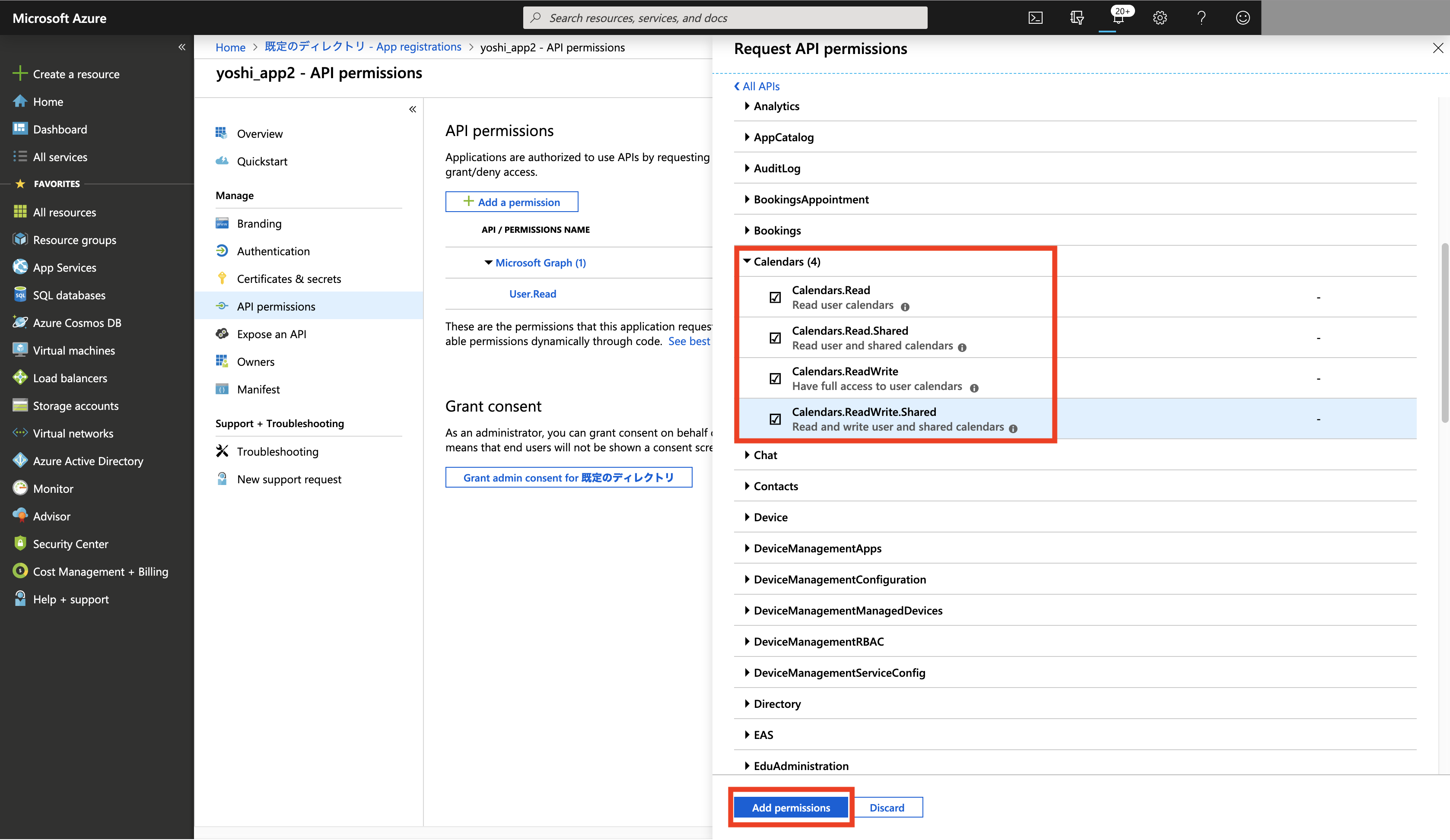1450x840 pixels.
Task: Click the Create a resource plus icon
Action: pyautogui.click(x=20, y=74)
